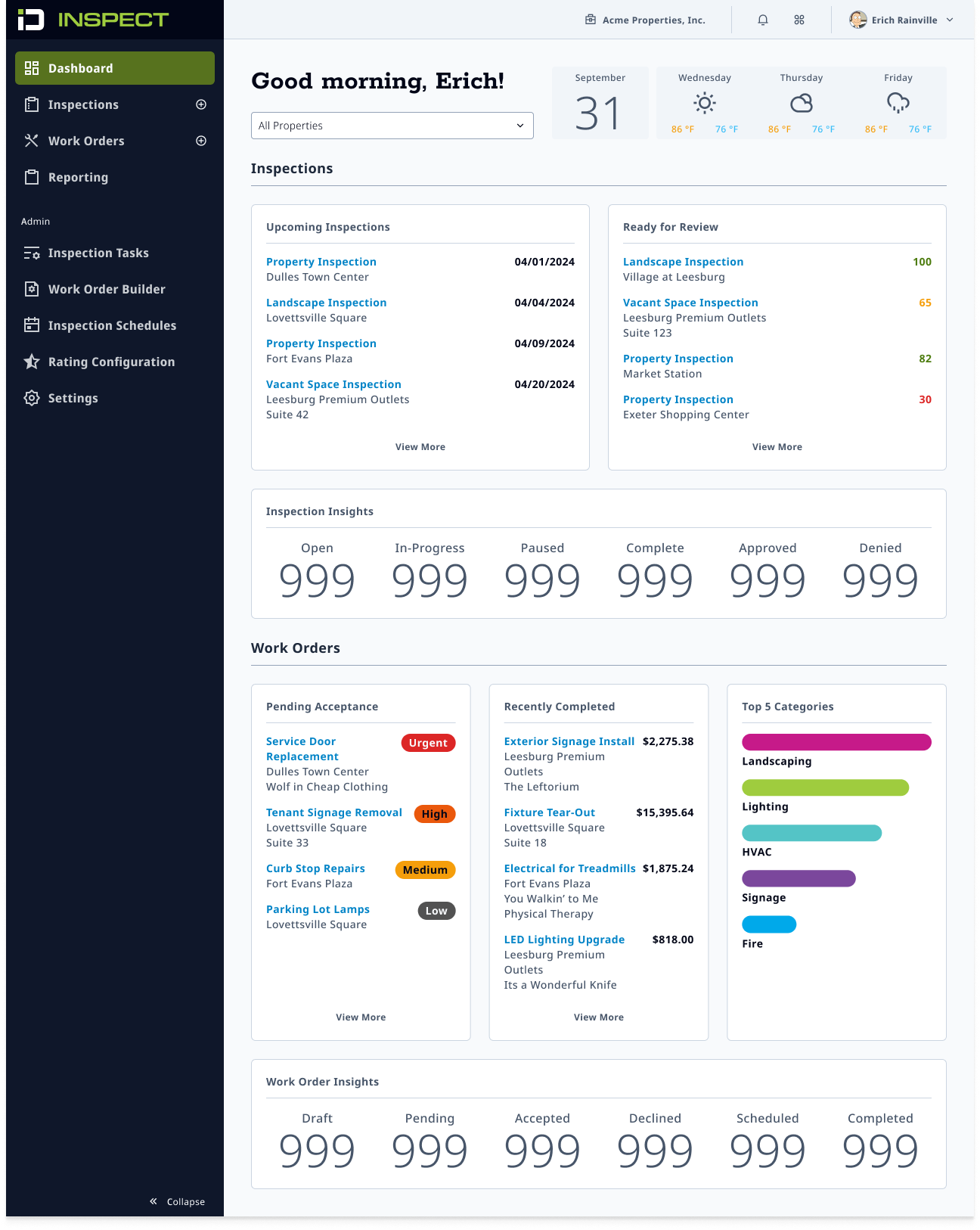The image size is (980, 1230).
Task: Open Curb Stop Repairs work order
Action: click(x=315, y=868)
